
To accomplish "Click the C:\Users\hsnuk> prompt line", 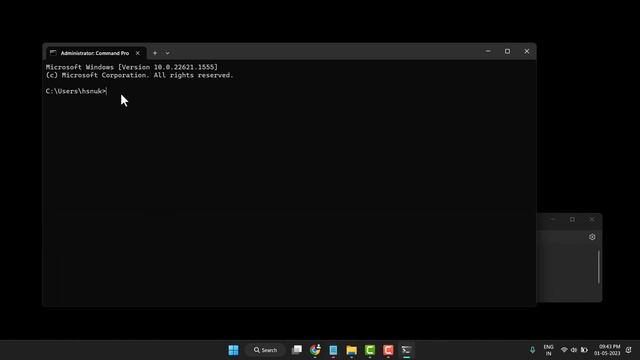I will coord(76,91).
